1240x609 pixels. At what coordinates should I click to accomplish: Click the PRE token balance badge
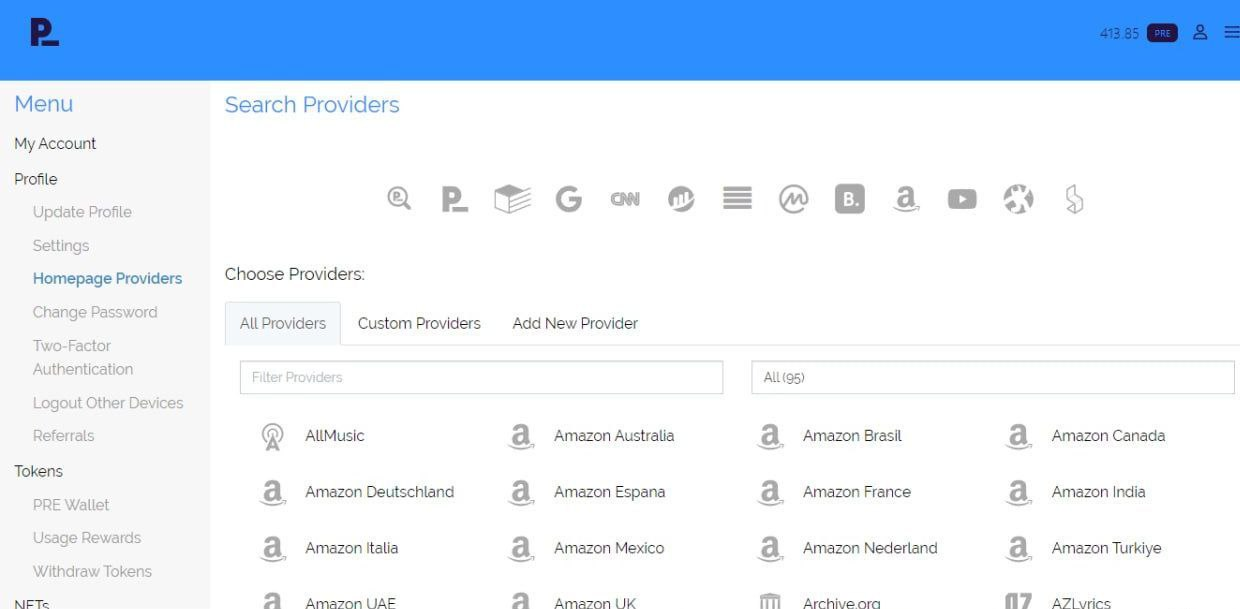tap(1162, 33)
